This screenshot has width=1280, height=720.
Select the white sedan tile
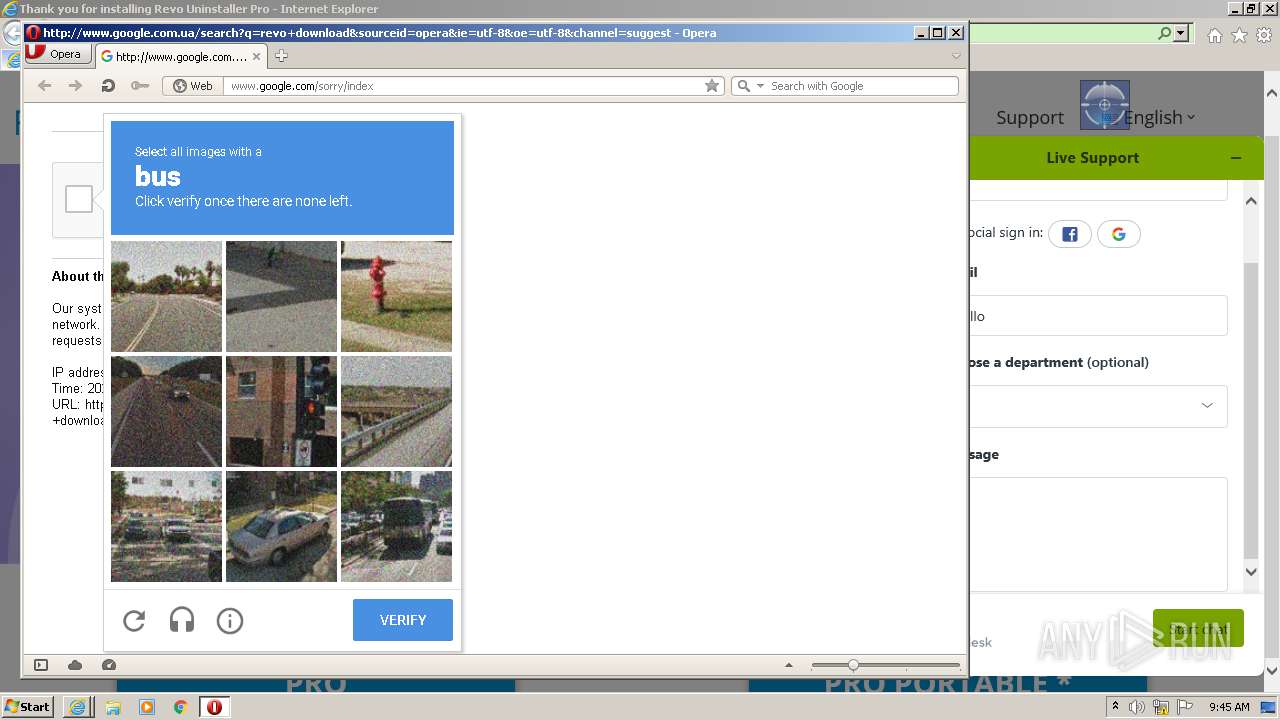point(281,526)
